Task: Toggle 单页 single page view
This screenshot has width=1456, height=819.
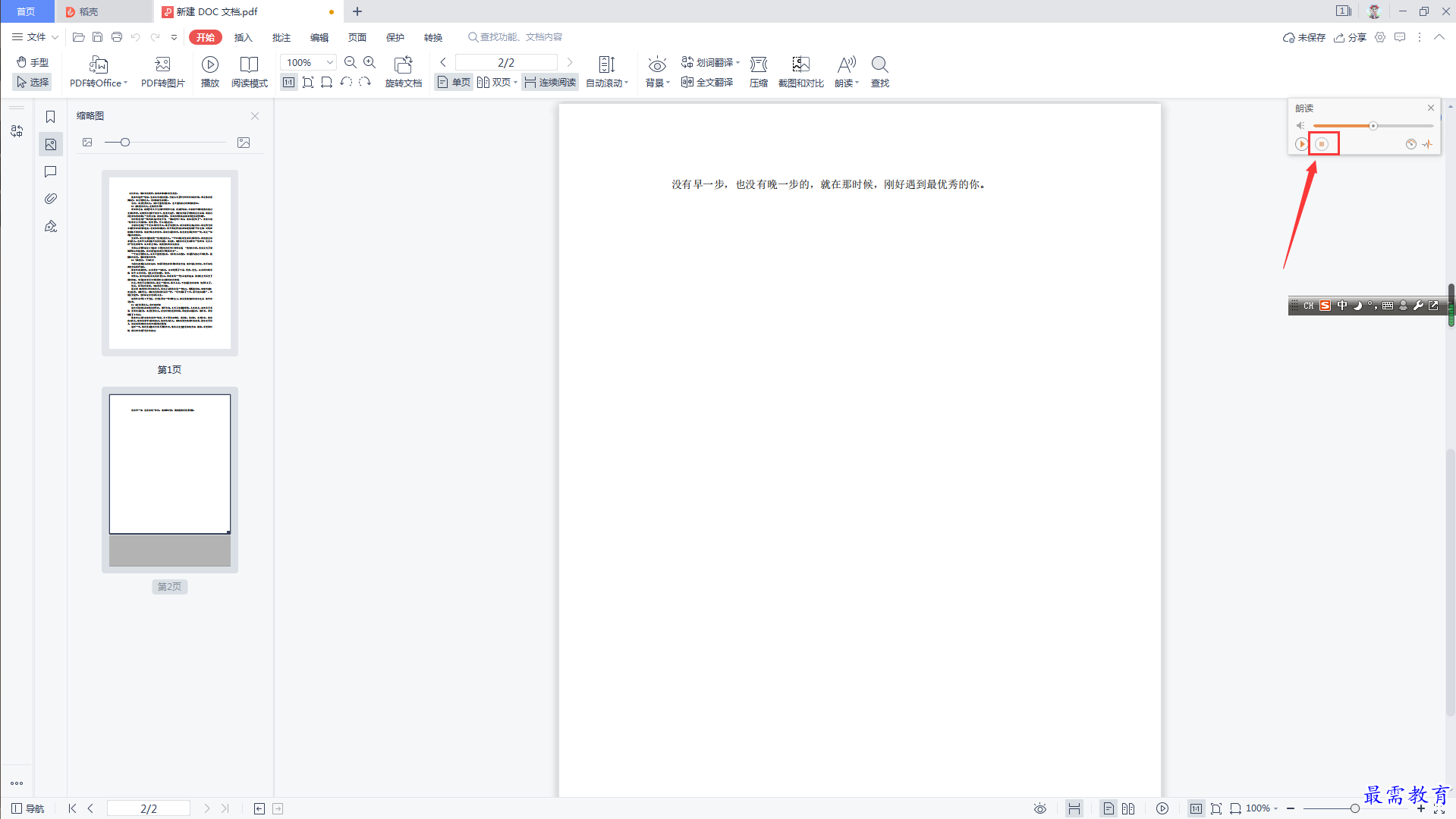Action: [454, 82]
